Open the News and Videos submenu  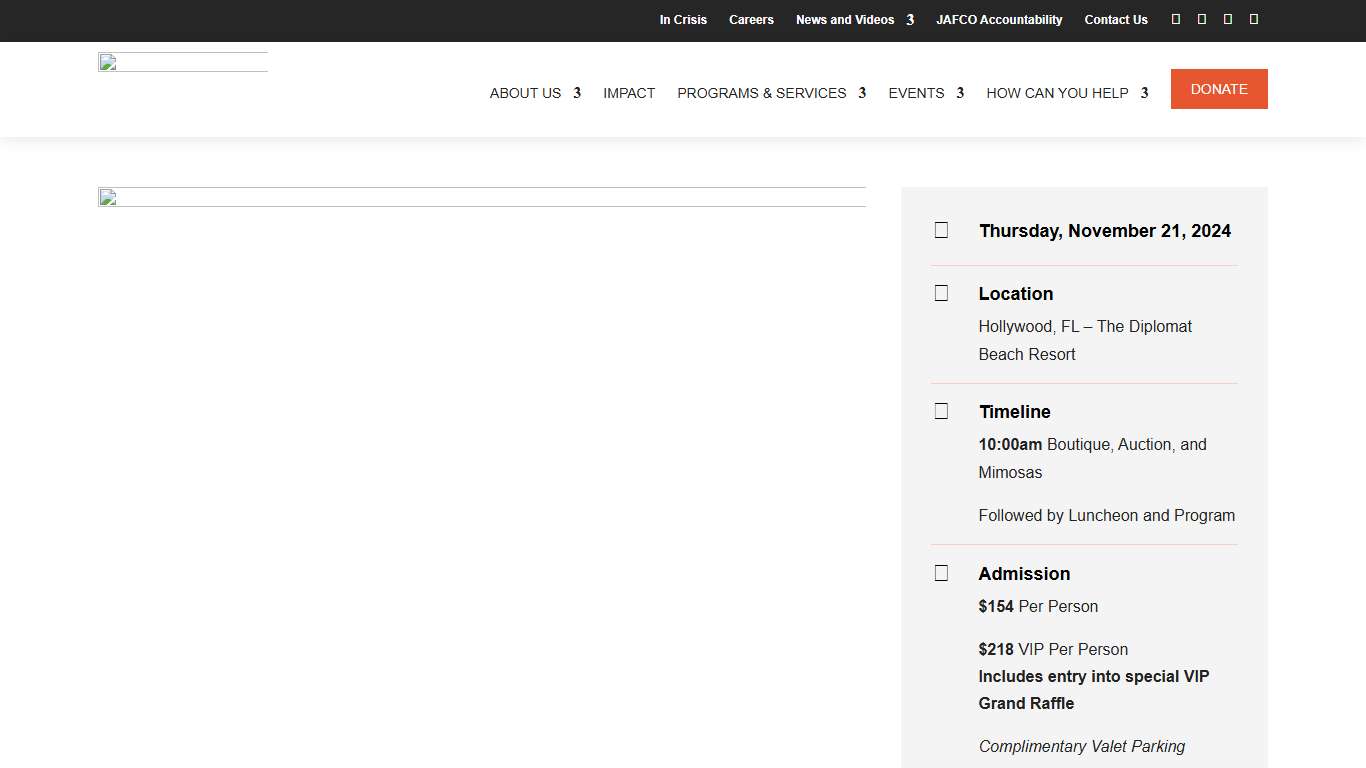(854, 20)
